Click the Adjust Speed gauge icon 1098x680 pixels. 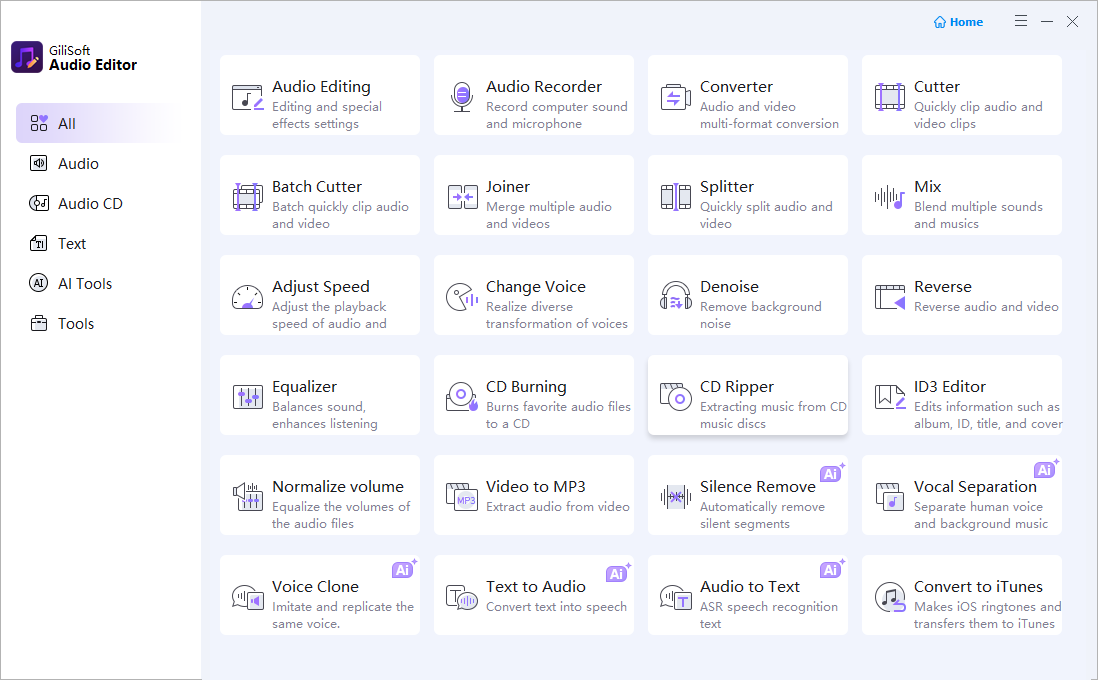coord(247,297)
